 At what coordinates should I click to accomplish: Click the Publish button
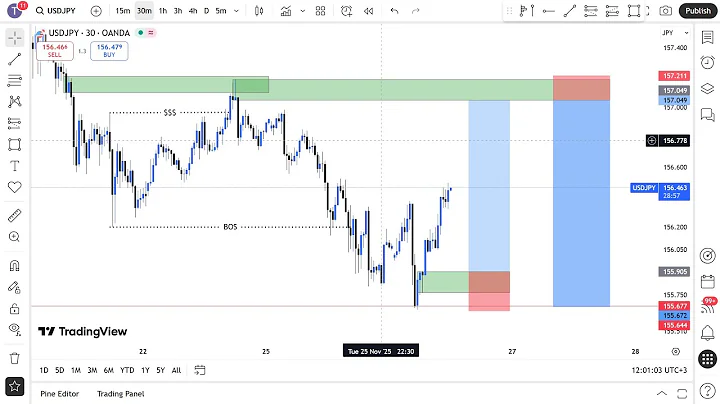(698, 11)
